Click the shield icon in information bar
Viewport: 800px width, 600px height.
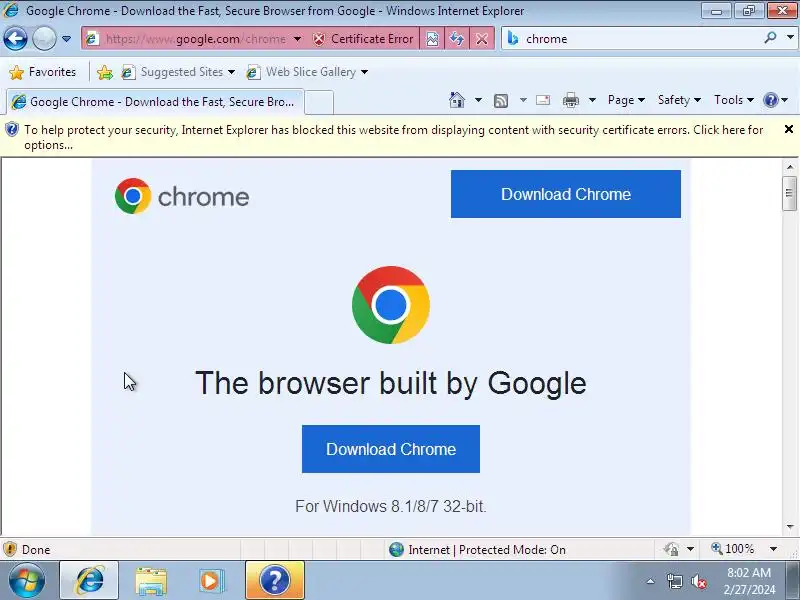tap(11, 130)
